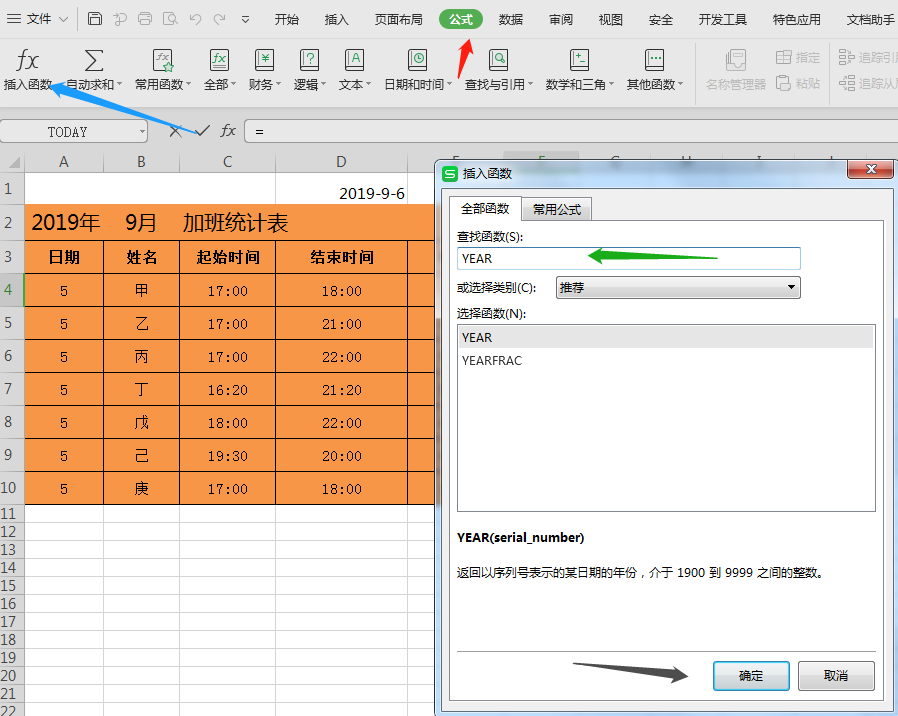Open the Name Box TODAY dropdown arrow
898x716 pixels.
click(x=142, y=132)
